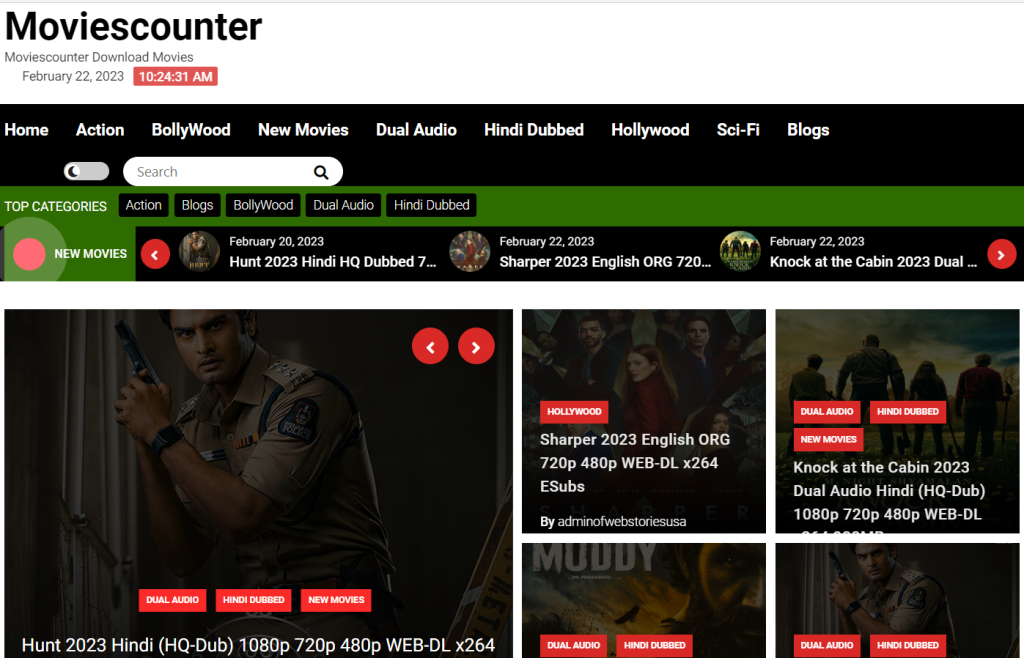The width and height of the screenshot is (1024, 658).
Task: Click NEW MOVIES ticker label
Action: [90, 254]
